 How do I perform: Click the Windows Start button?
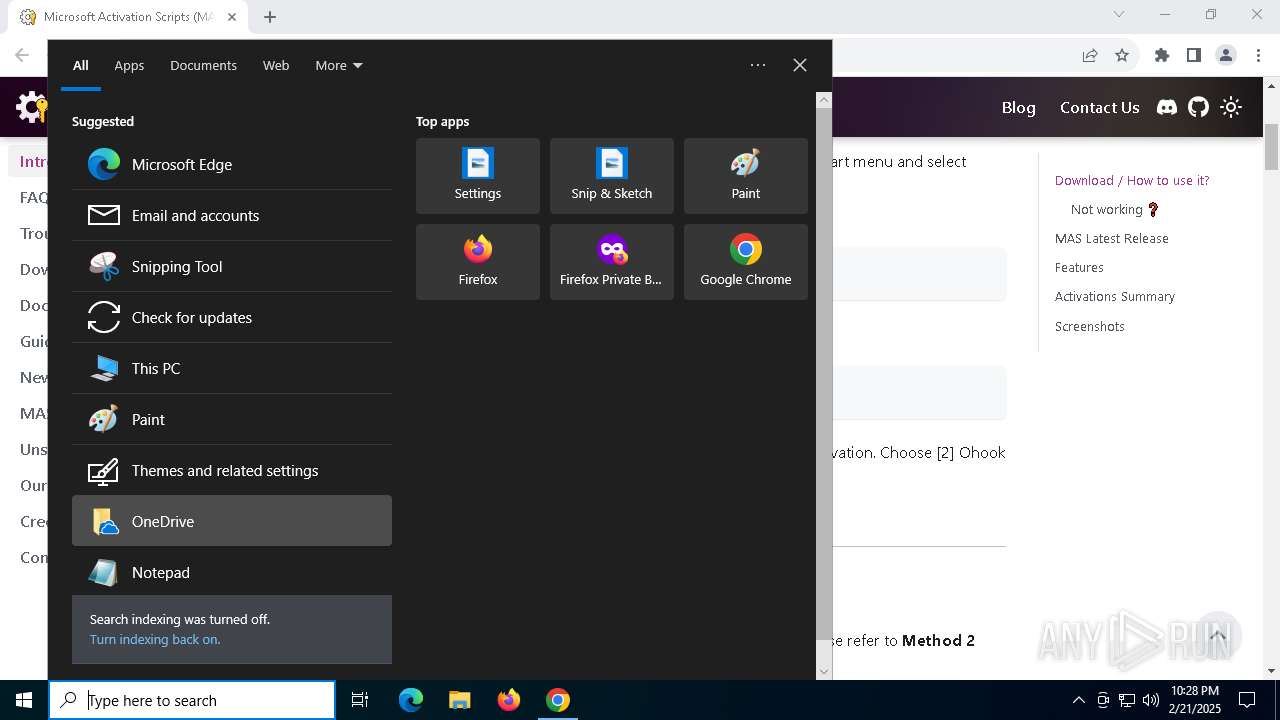pos(24,700)
